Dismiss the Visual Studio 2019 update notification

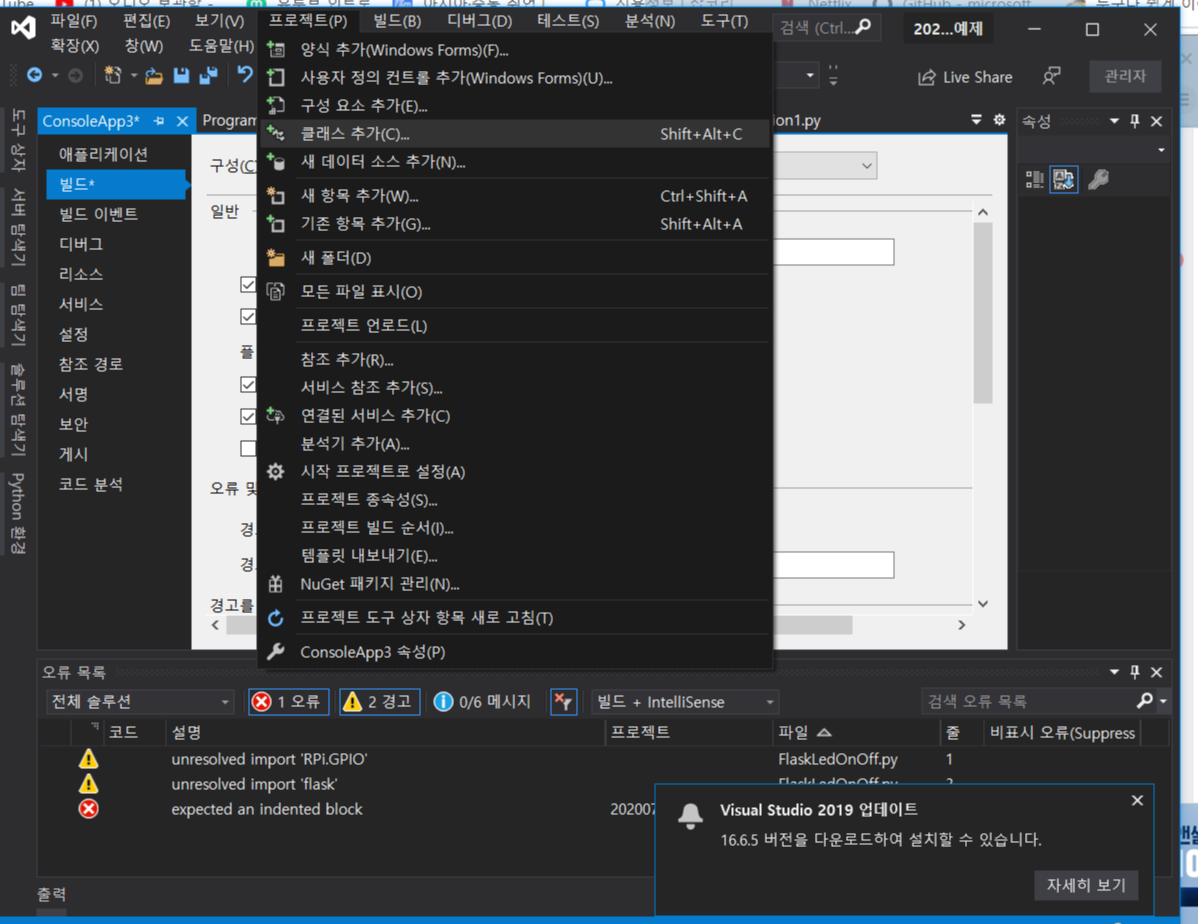1137,800
